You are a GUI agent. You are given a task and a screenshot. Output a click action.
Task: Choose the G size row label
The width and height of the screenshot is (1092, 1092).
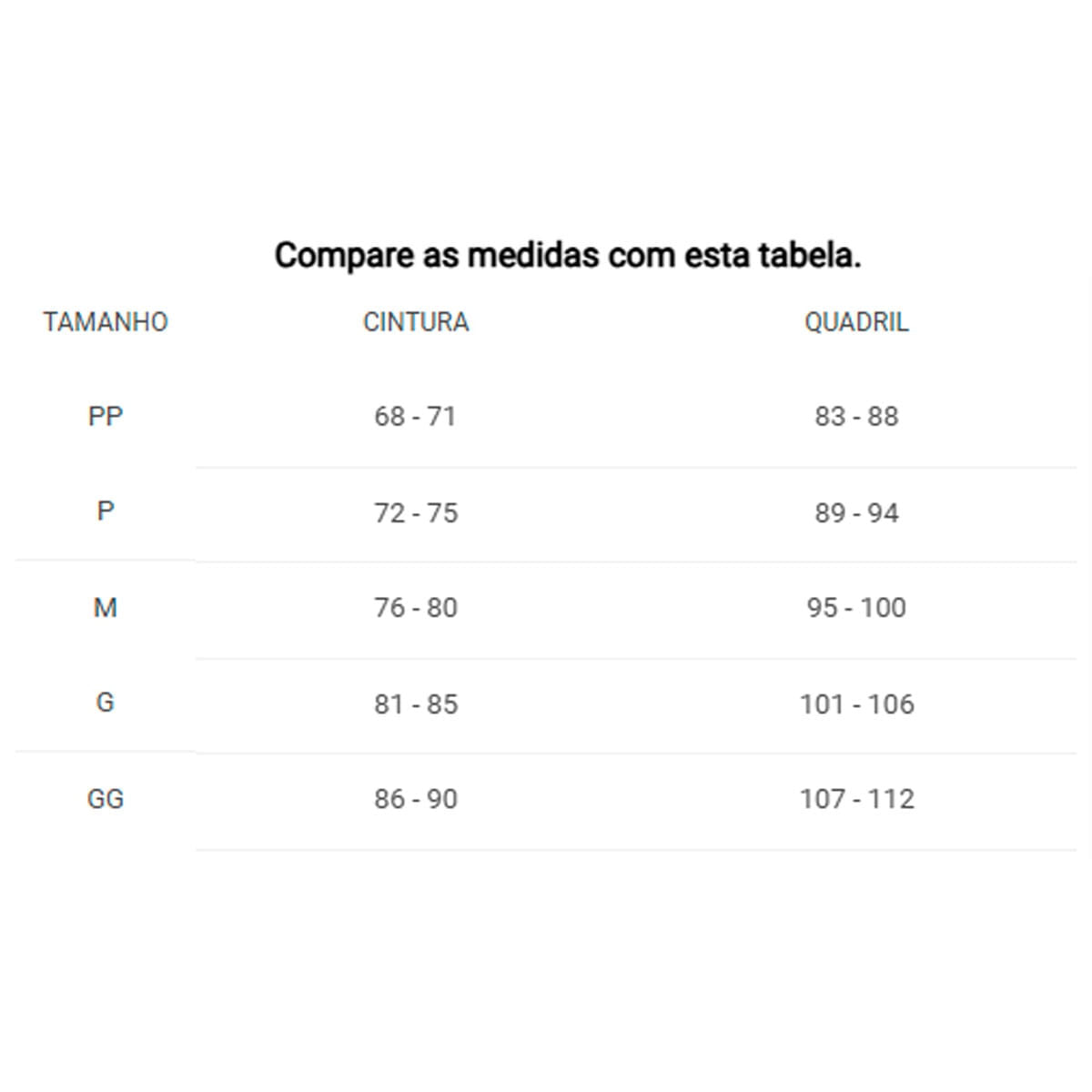pos(106,703)
